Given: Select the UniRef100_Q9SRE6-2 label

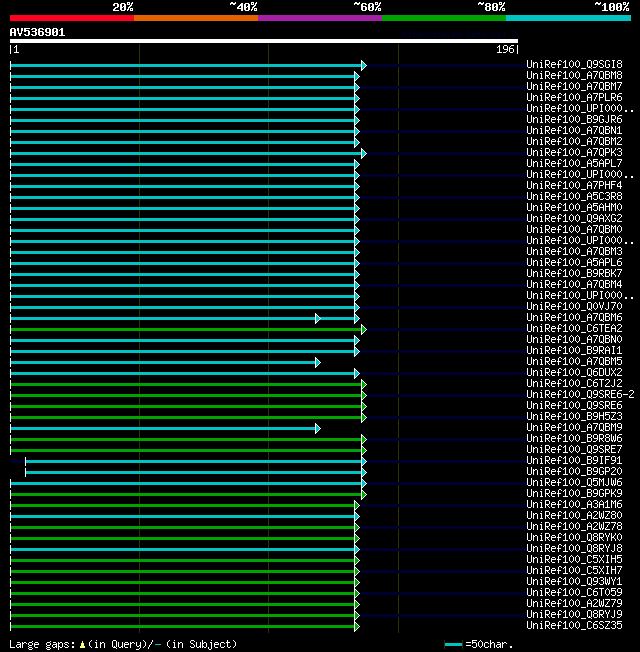Looking at the screenshot, I should 581,395.
